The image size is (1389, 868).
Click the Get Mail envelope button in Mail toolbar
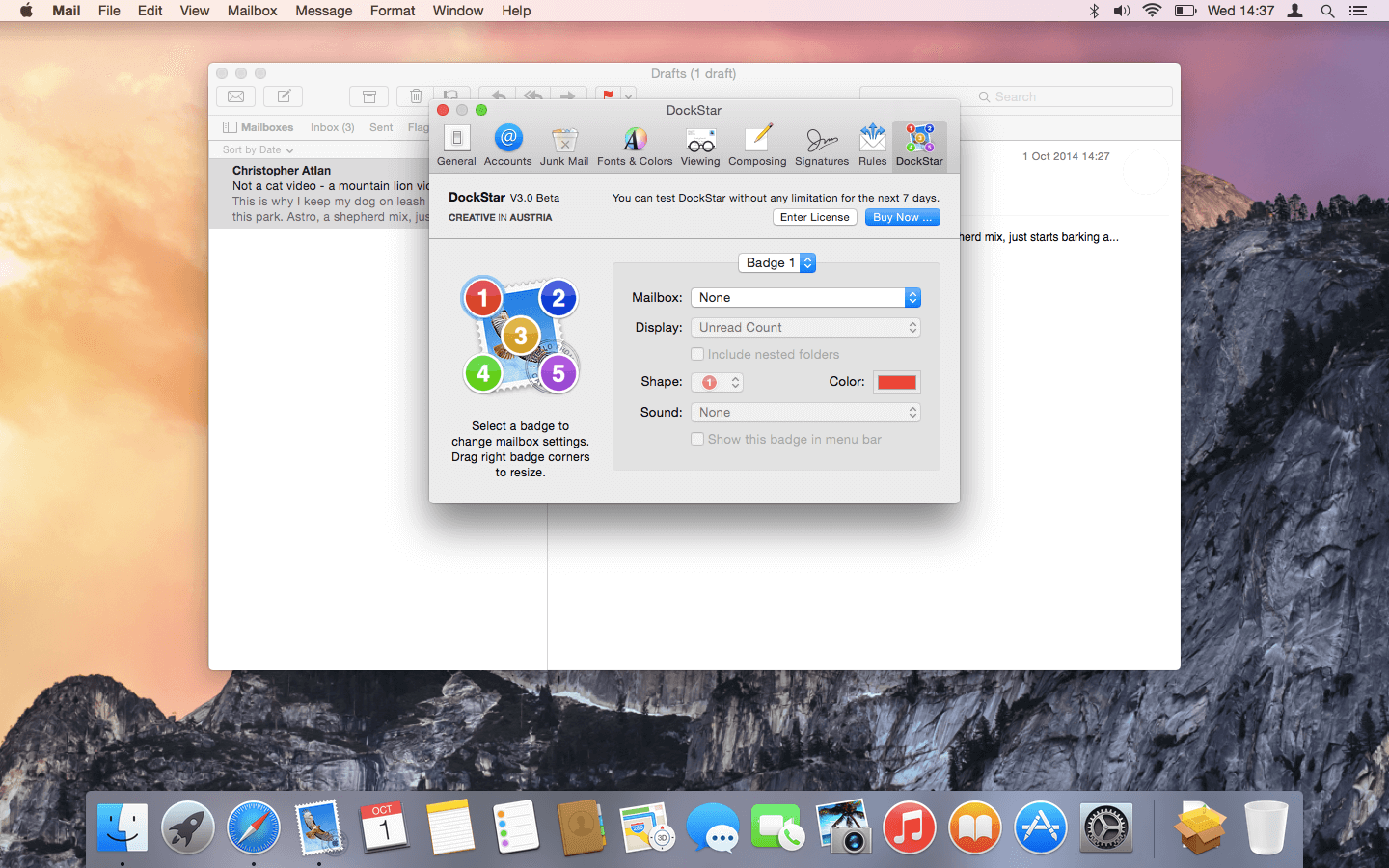[x=235, y=96]
